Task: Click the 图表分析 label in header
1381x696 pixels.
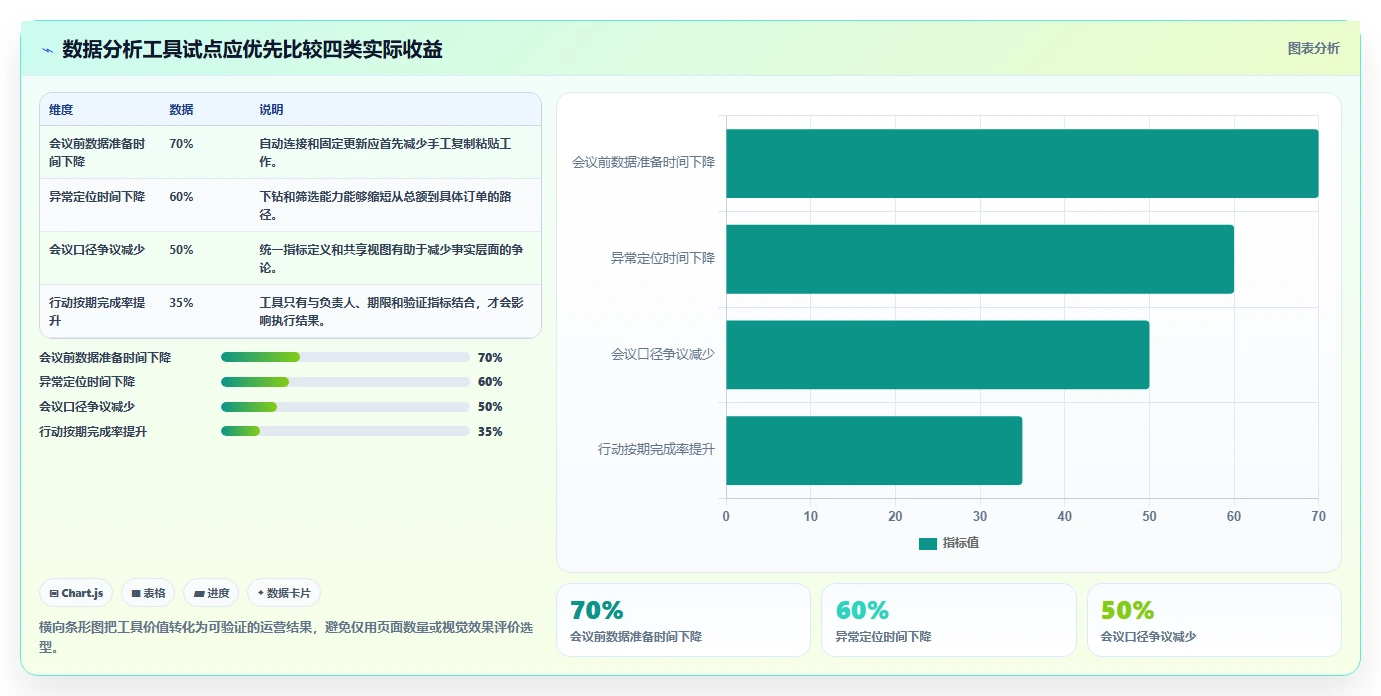Action: (x=1313, y=48)
